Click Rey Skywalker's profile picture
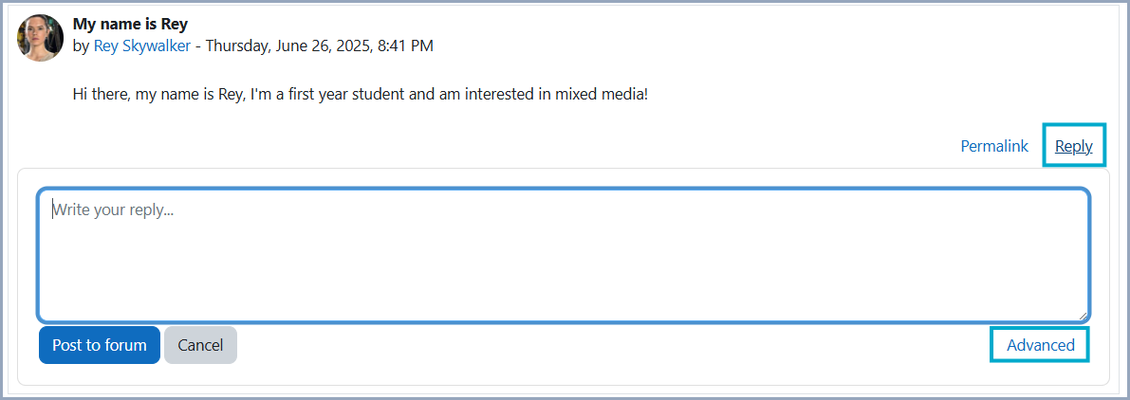This screenshot has width=1130, height=400. click(x=40, y=38)
